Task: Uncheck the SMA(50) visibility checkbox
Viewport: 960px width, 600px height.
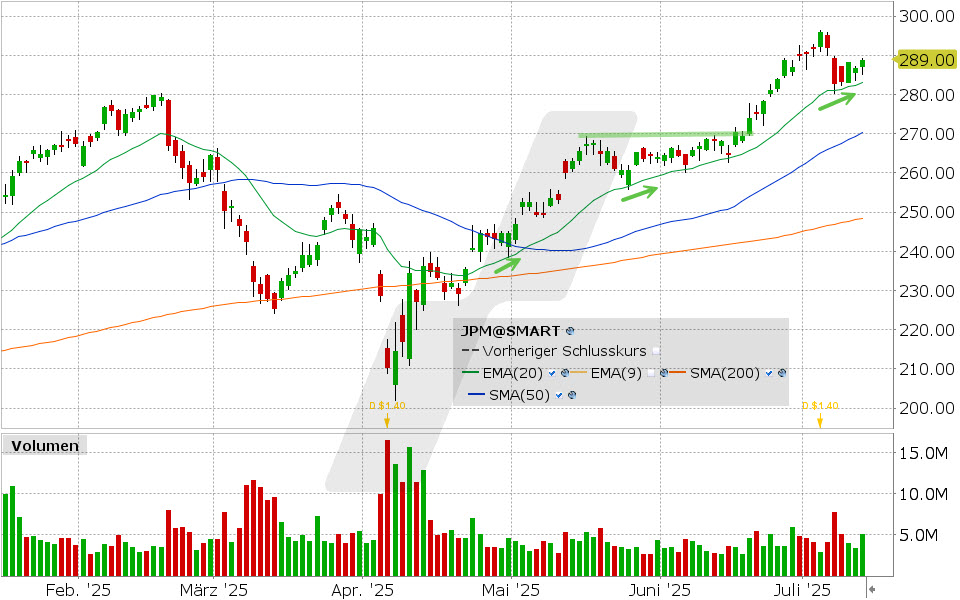Action: click(559, 396)
